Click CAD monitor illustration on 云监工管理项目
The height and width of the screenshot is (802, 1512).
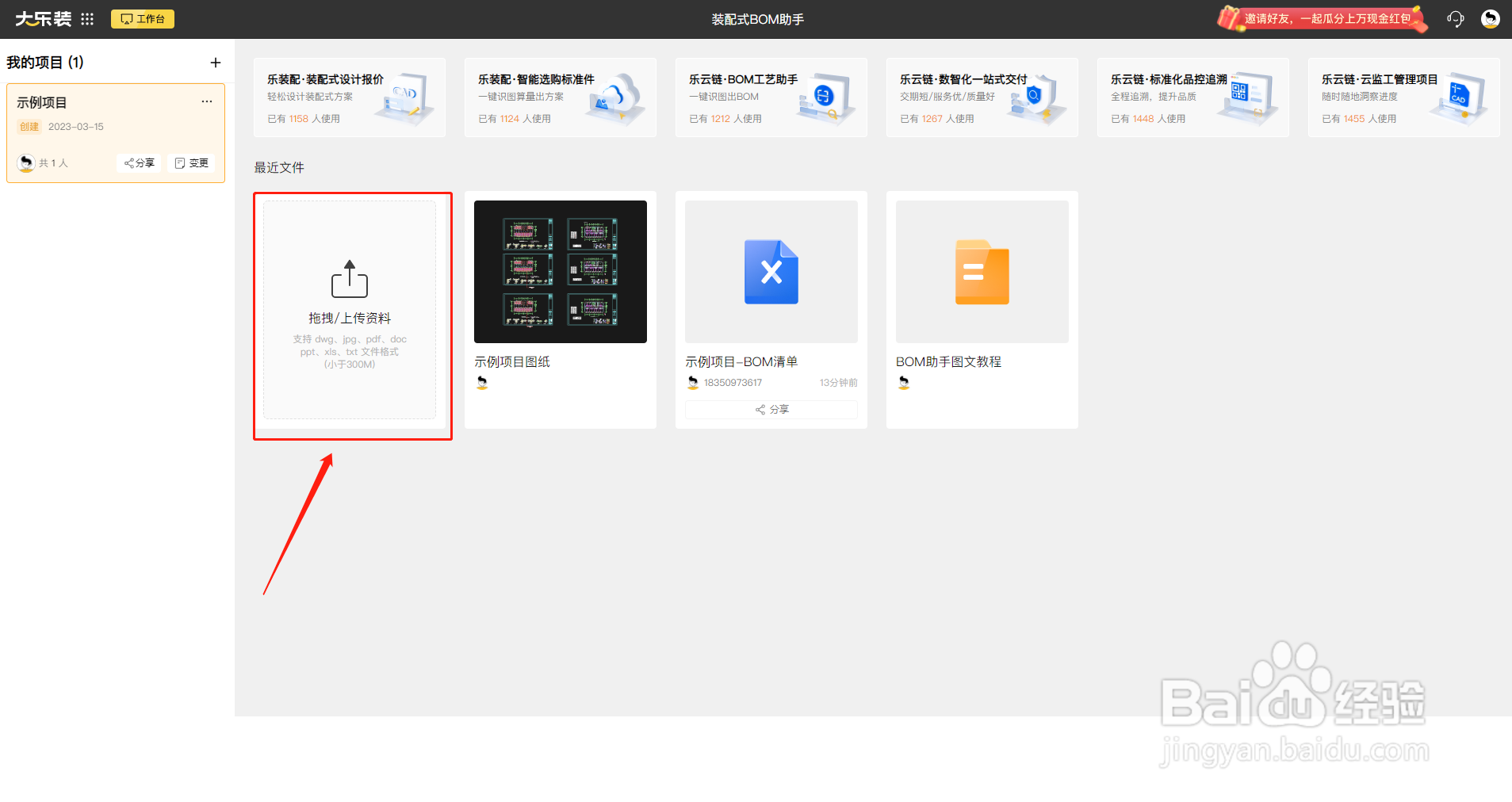tap(1459, 99)
